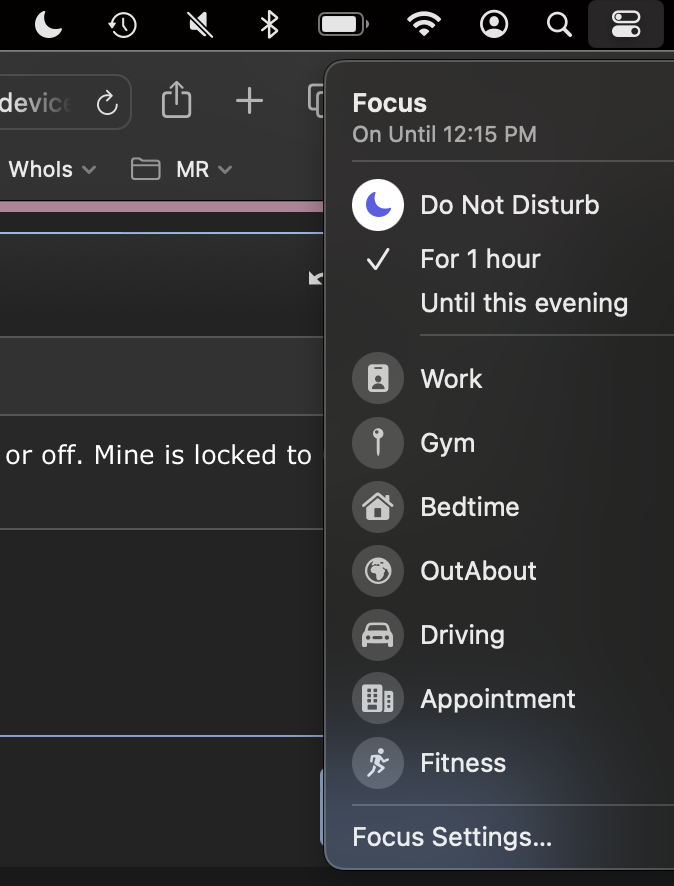Turn on Bedtime focus icon
Screen dimensions: 674x886
[x=378, y=507]
